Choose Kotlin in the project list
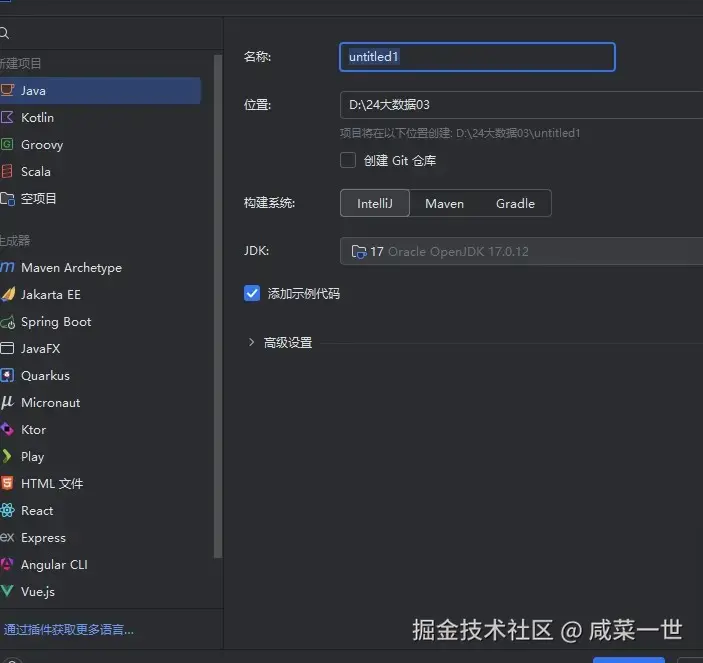The image size is (703, 663). click(x=100, y=117)
